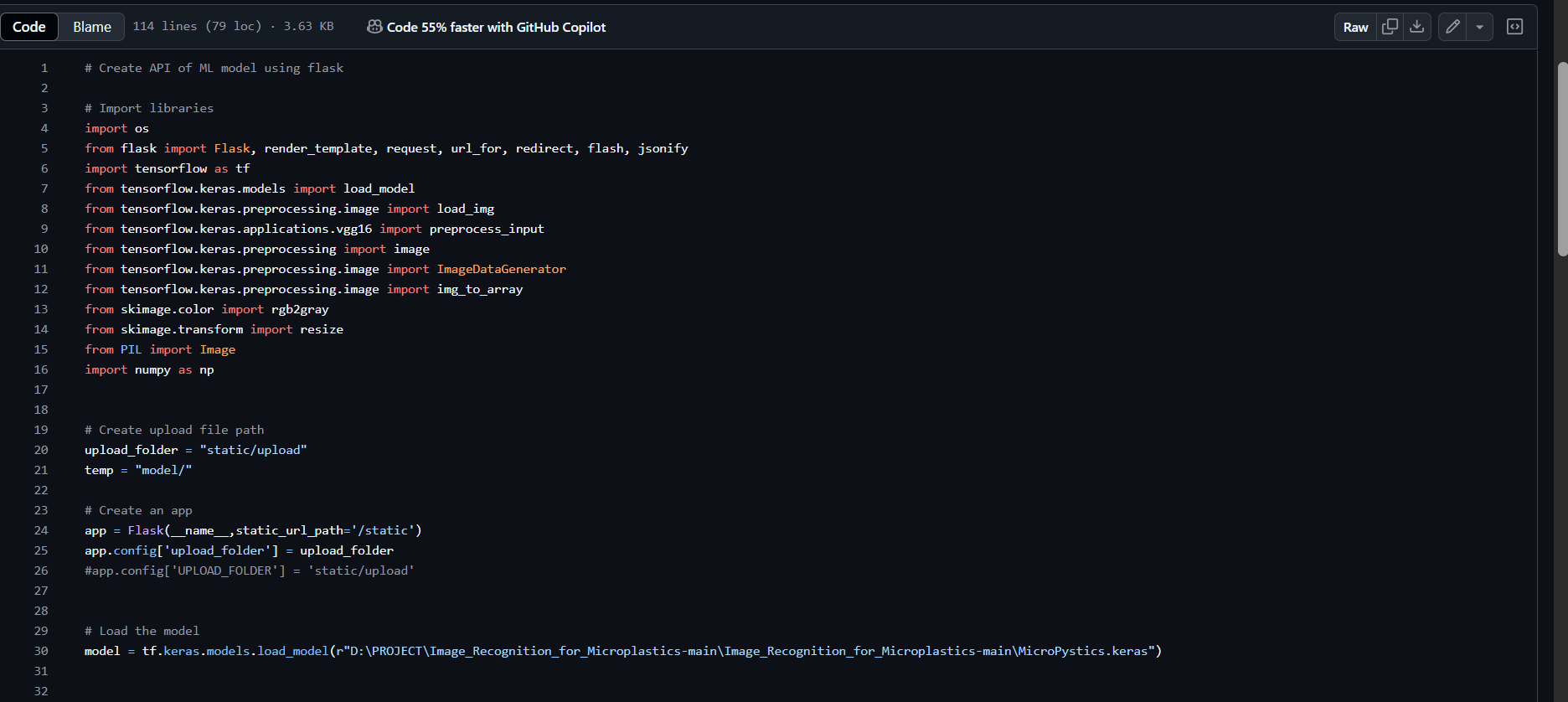1568x702 pixels.
Task: Click 'load_model' on the keras.models import line
Action: tap(379, 188)
